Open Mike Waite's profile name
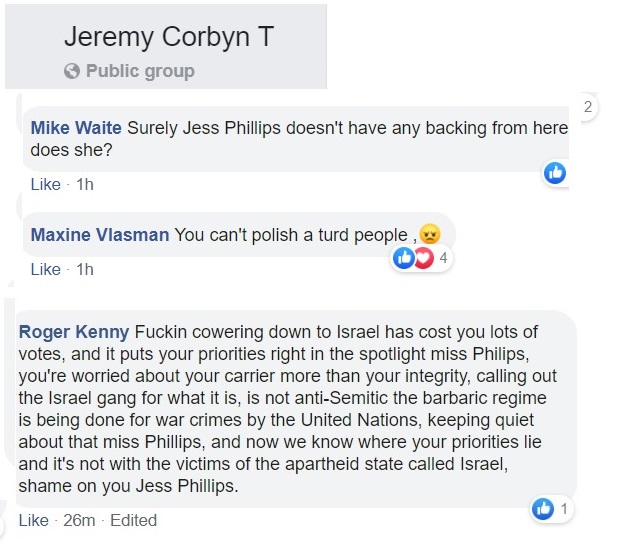The image size is (625, 547). [x=75, y=127]
